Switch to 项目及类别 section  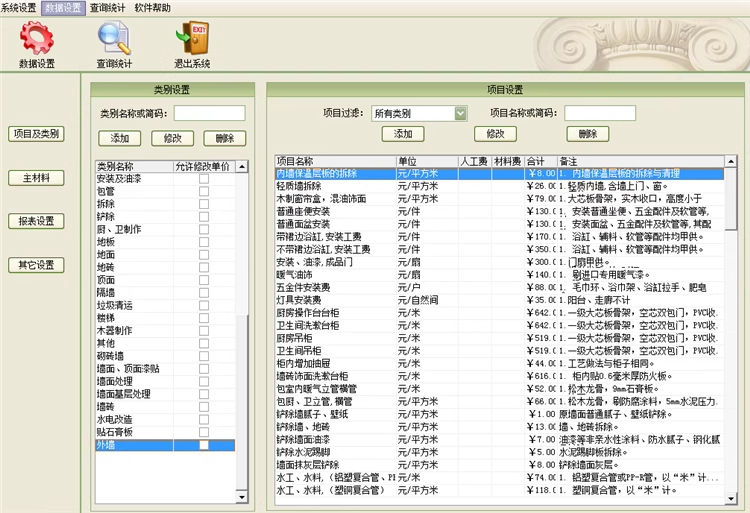coord(36,134)
